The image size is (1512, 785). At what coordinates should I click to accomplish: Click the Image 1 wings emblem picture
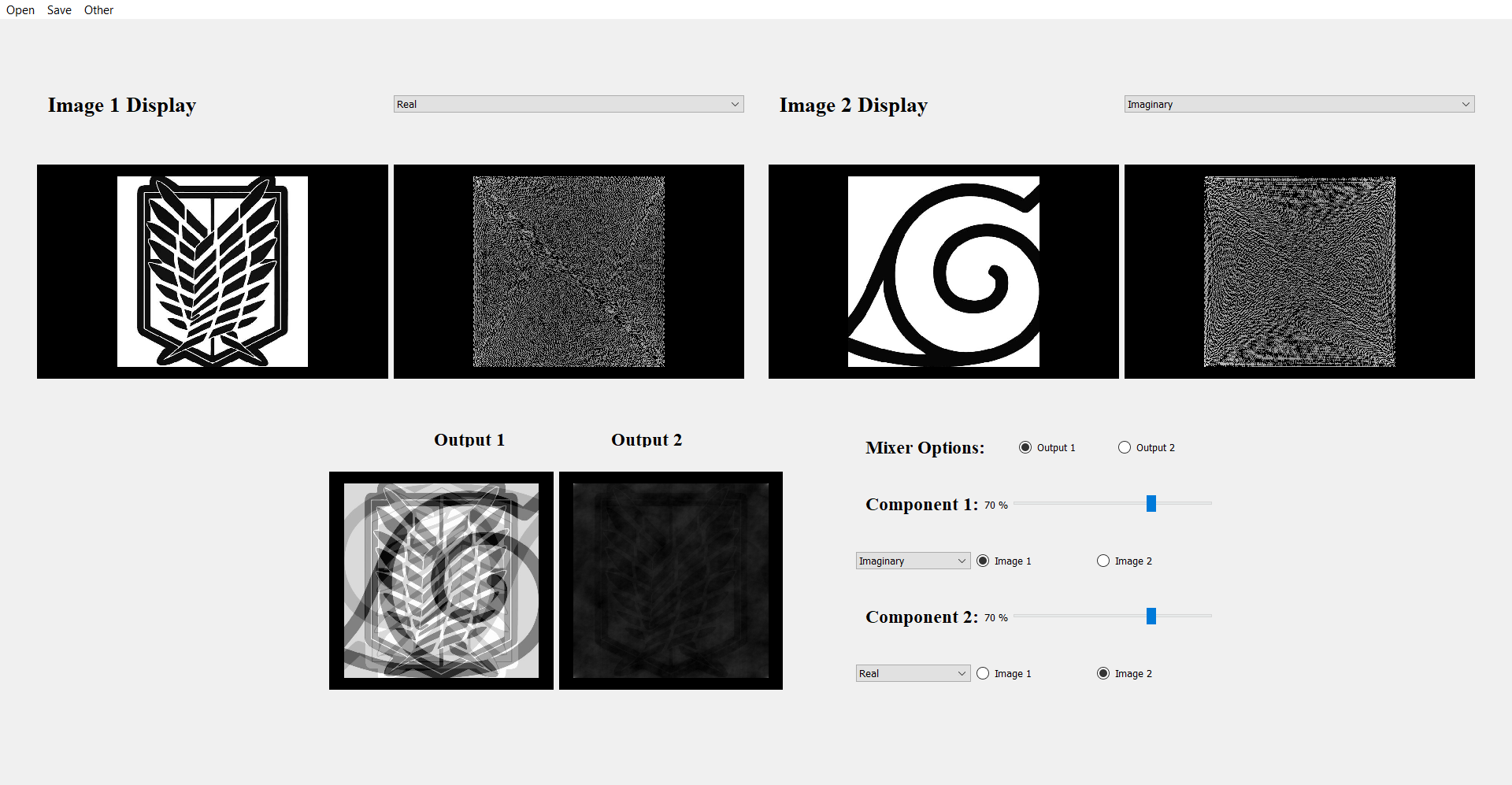pyautogui.click(x=213, y=272)
